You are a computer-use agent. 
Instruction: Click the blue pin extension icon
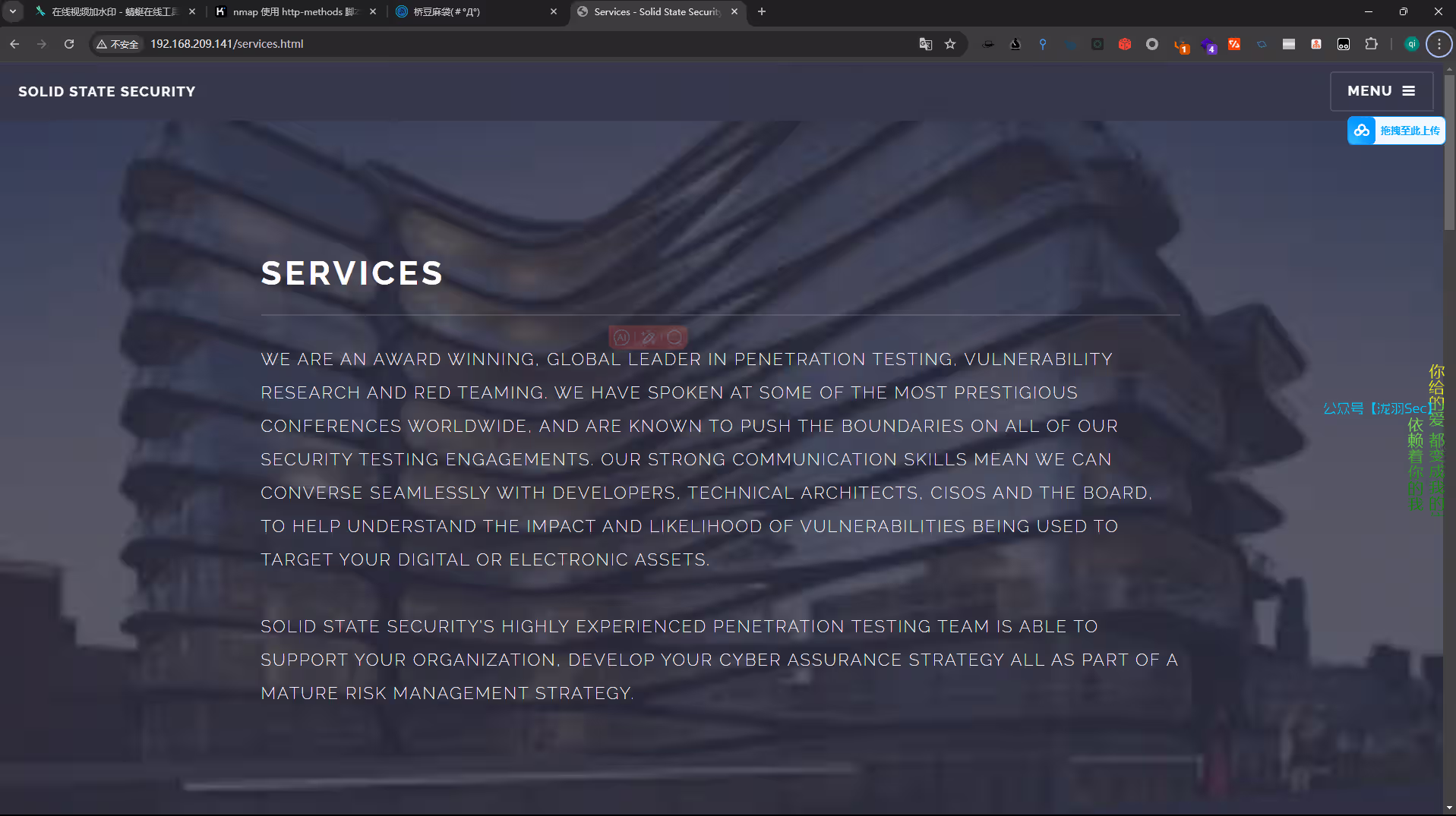click(x=1043, y=44)
